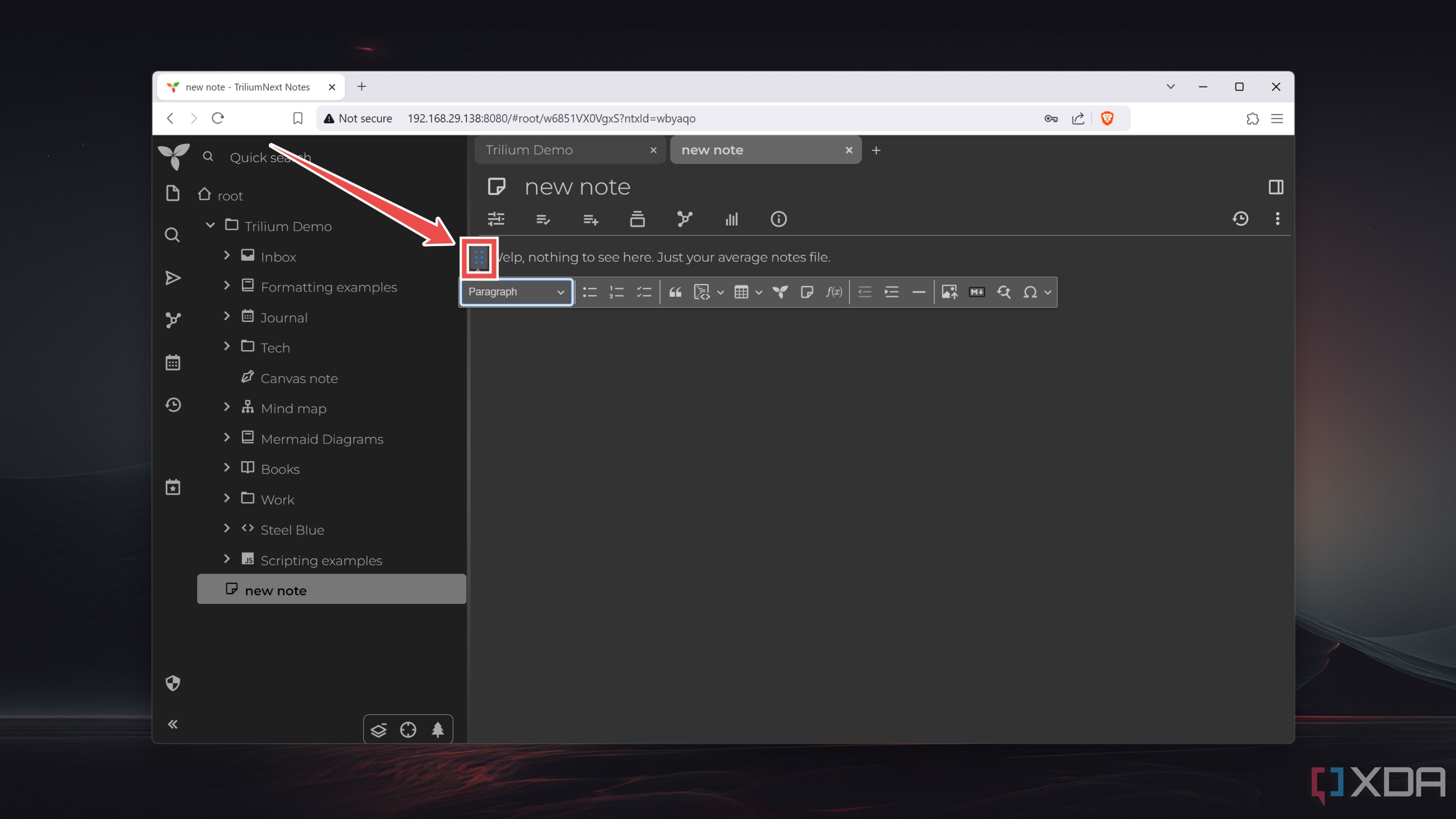
Task: Expand Mermaid Diagrams tree node
Action: (227, 438)
